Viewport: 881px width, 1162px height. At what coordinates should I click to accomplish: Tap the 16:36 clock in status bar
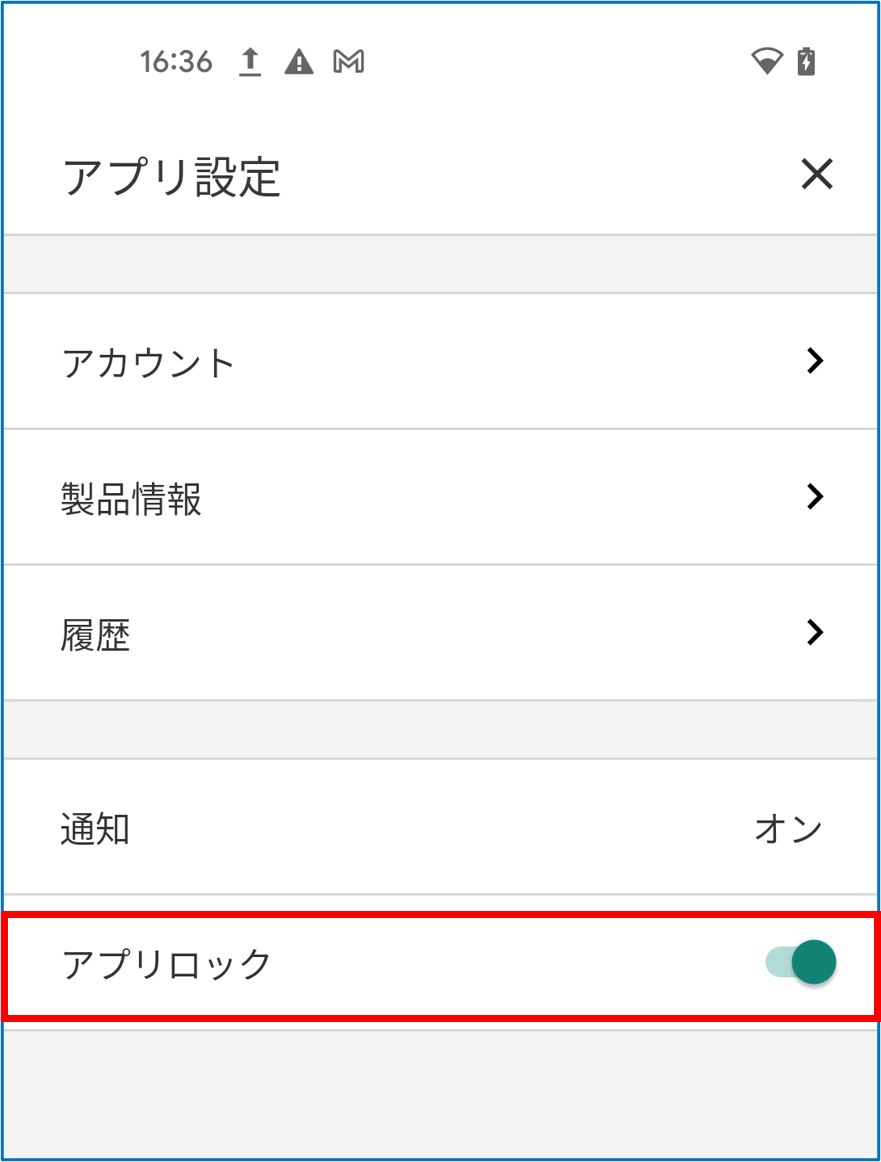point(176,63)
